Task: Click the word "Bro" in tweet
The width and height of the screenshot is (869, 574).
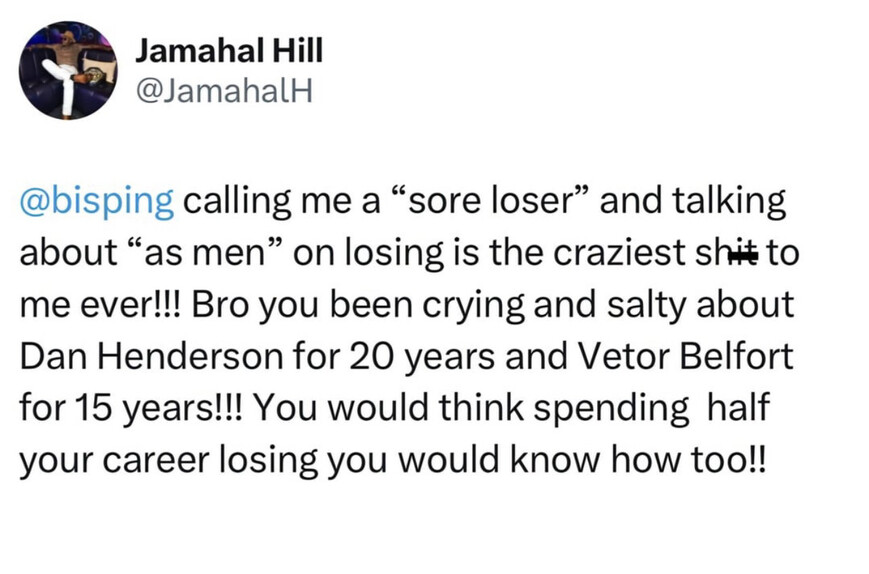Action: (219, 305)
